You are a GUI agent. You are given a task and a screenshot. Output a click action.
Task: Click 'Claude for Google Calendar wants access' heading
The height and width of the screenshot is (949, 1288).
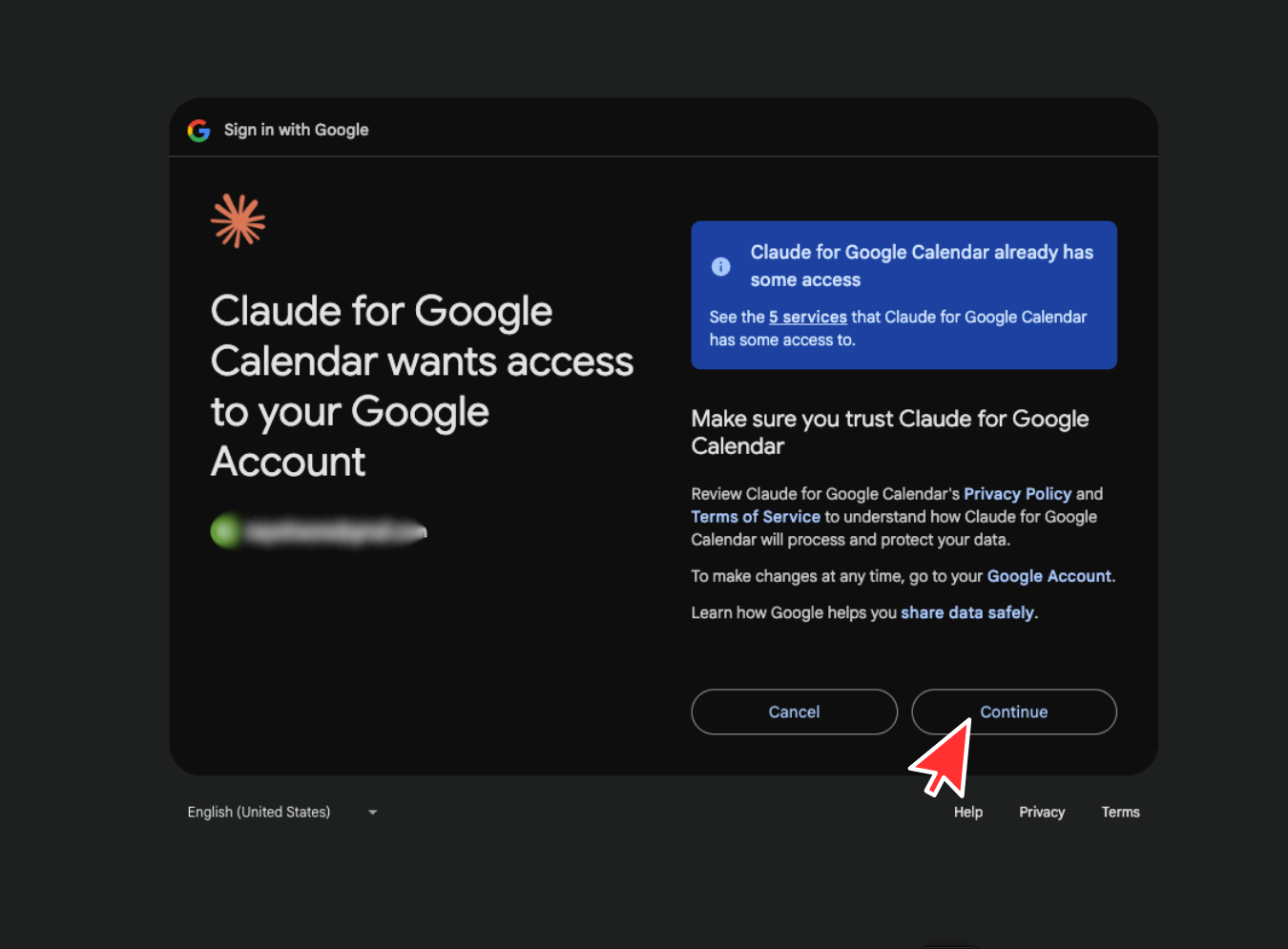pos(422,386)
